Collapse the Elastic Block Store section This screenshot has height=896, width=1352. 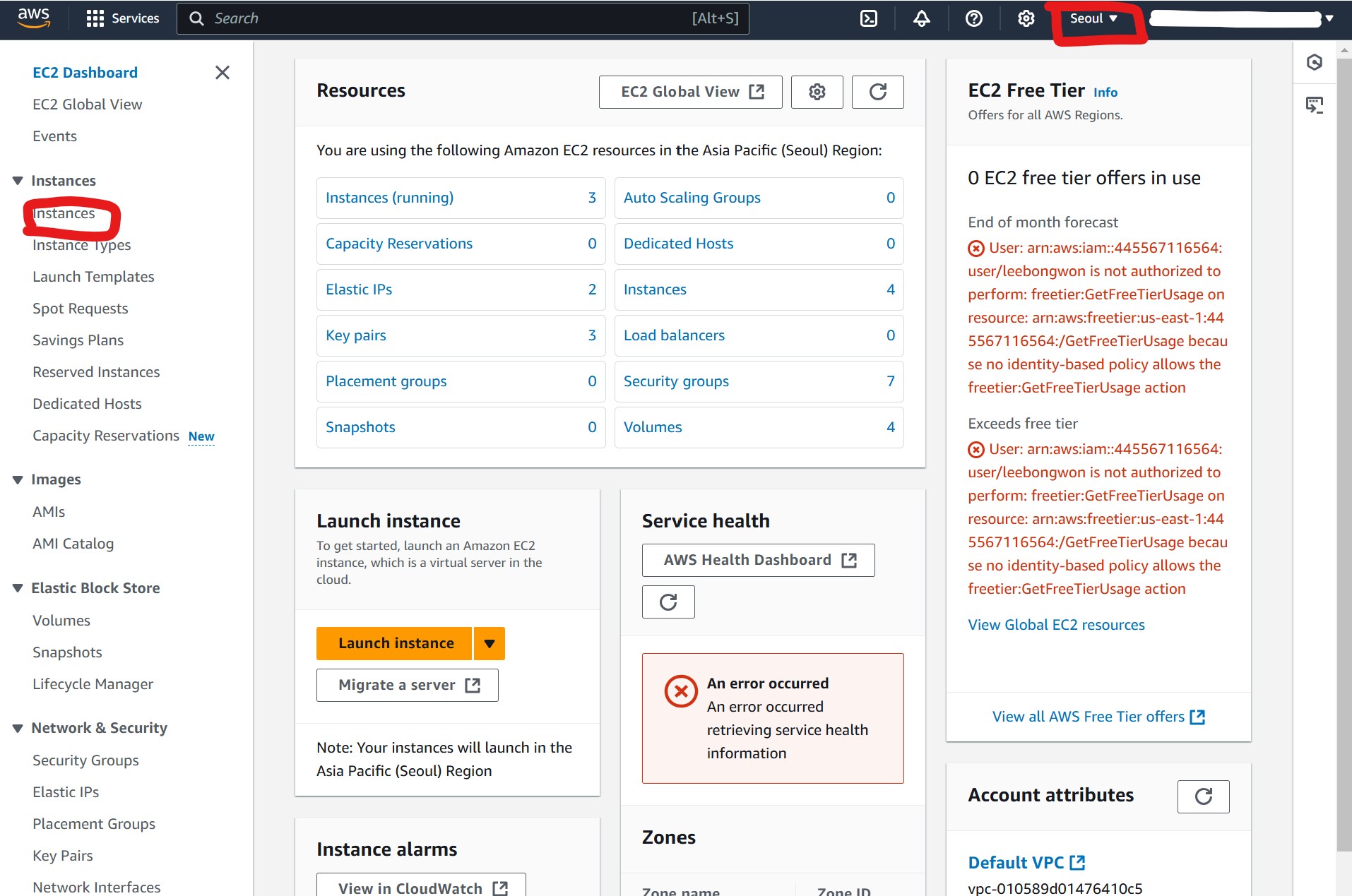tap(18, 588)
